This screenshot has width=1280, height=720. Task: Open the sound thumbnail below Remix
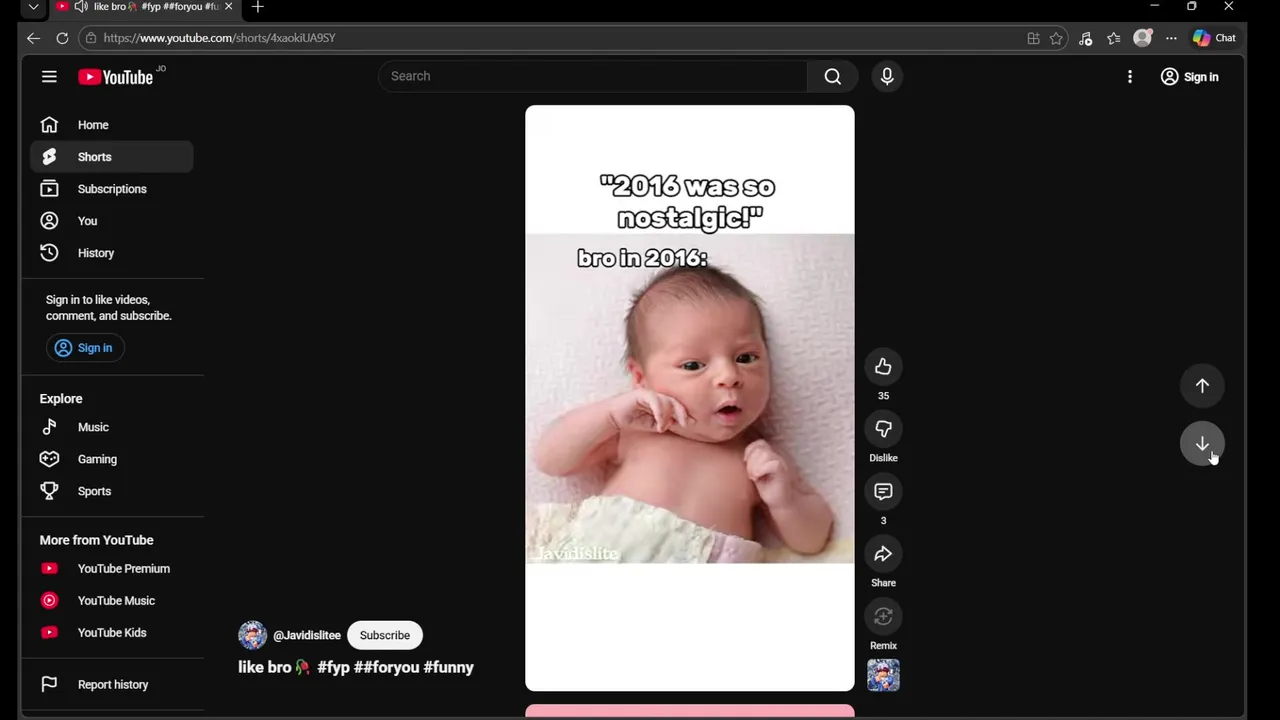point(883,675)
